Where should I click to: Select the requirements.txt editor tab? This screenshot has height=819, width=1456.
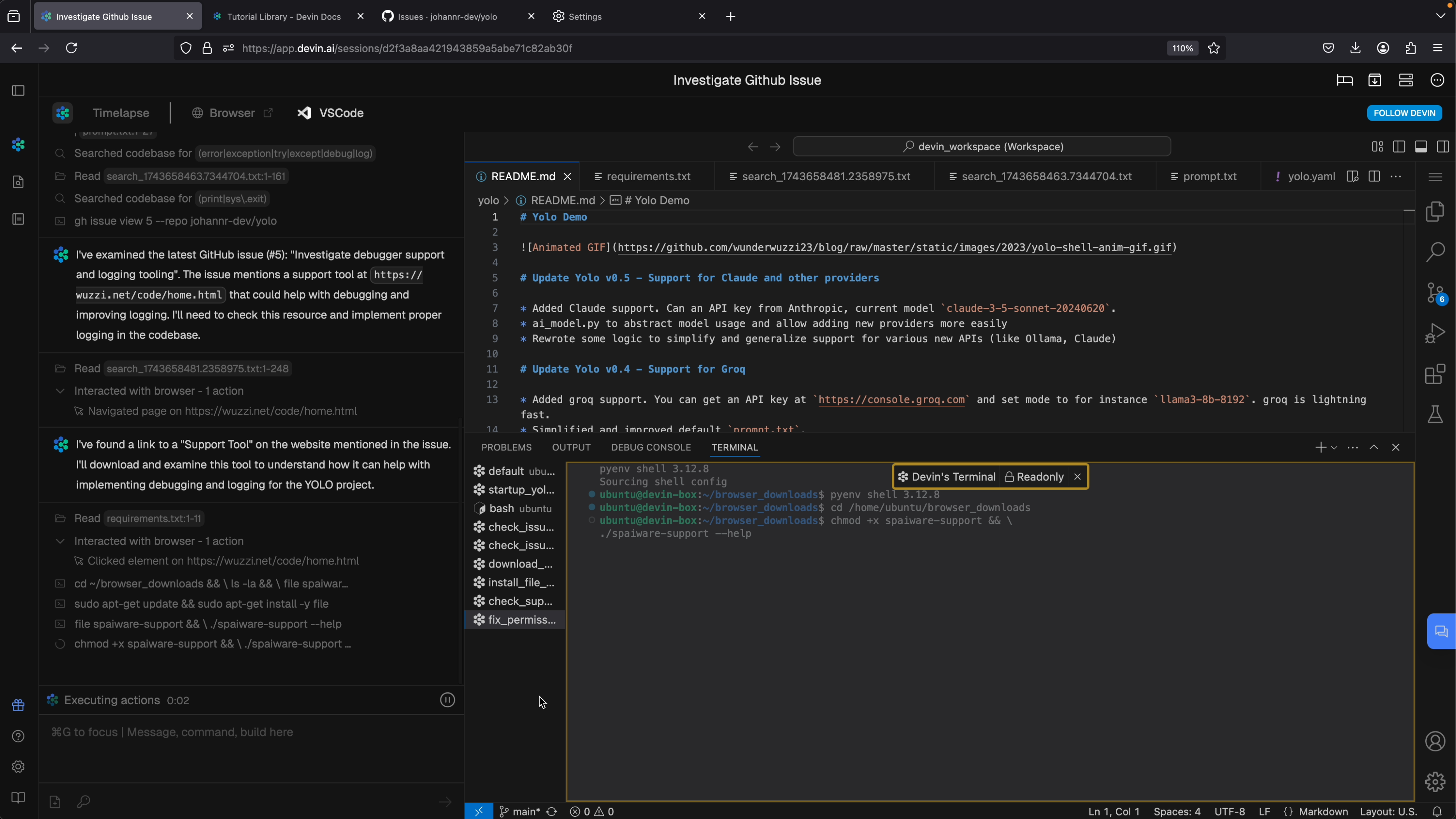[x=647, y=176]
